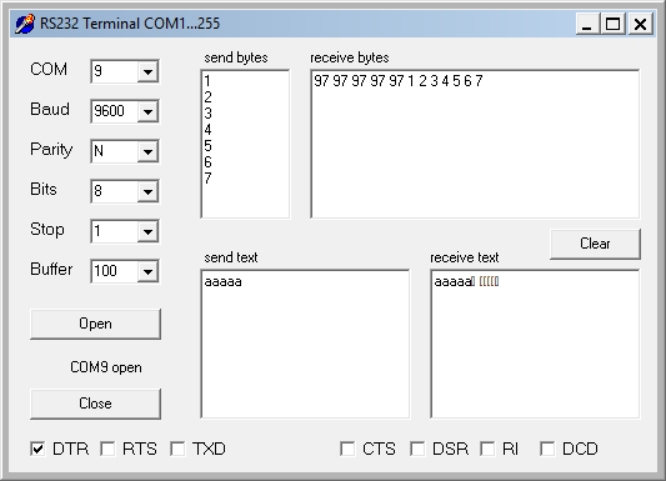The image size is (666, 481).
Task: Toggle the DTR checkbox
Action: [38, 449]
